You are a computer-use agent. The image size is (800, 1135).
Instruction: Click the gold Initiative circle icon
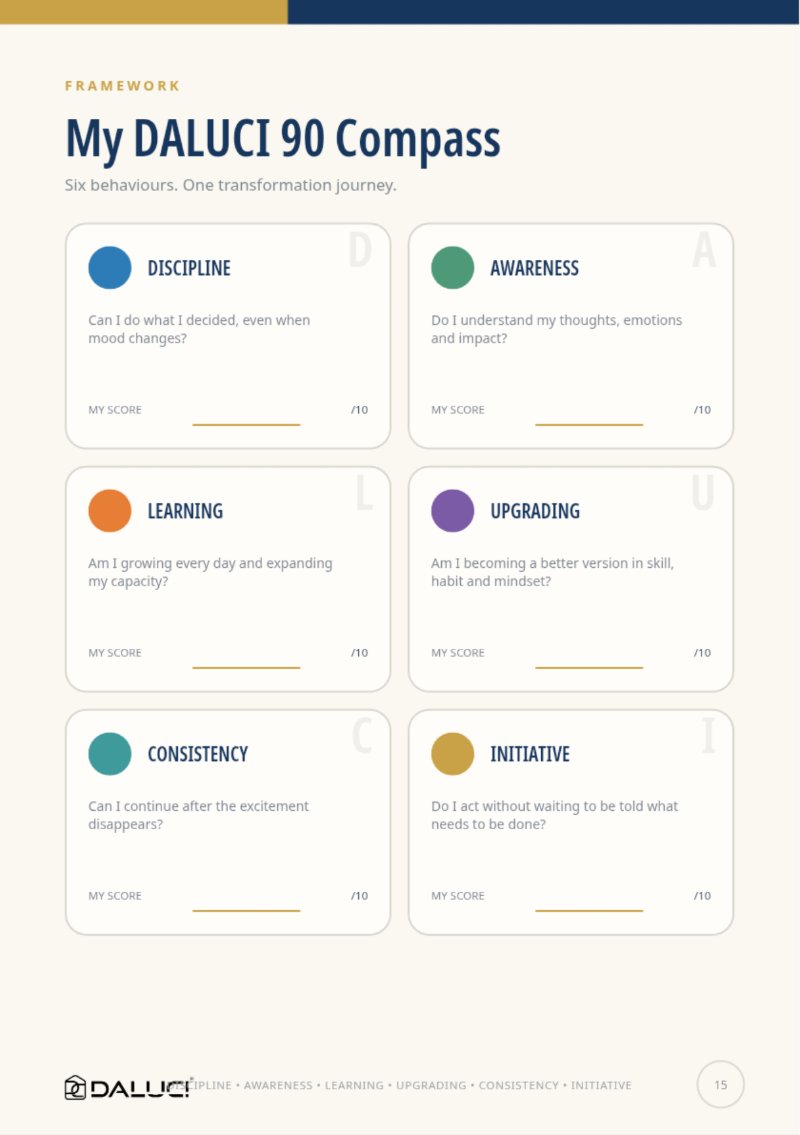tap(452, 754)
